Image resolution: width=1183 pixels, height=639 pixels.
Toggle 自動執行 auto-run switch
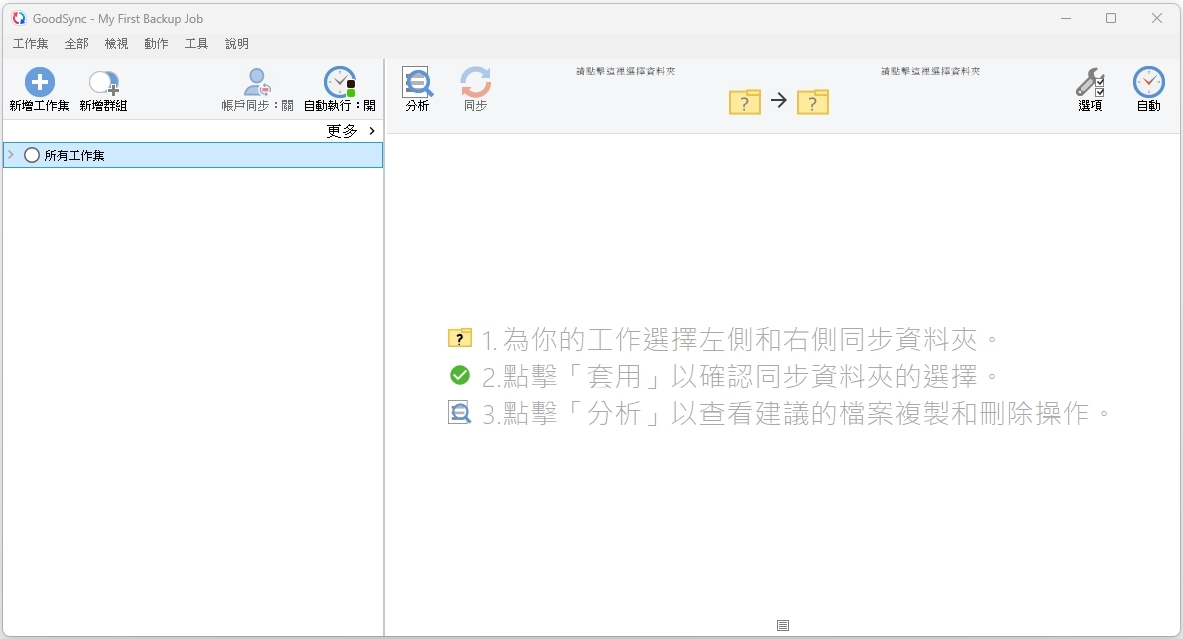340,90
